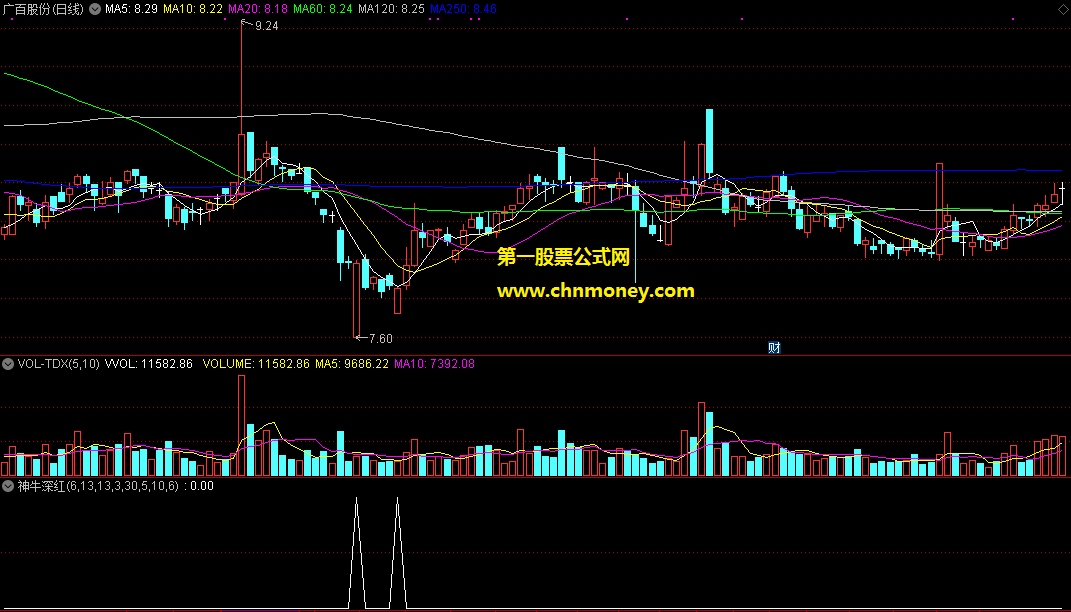Click the 9.24 high price label
This screenshot has width=1071, height=612.
tap(266, 26)
